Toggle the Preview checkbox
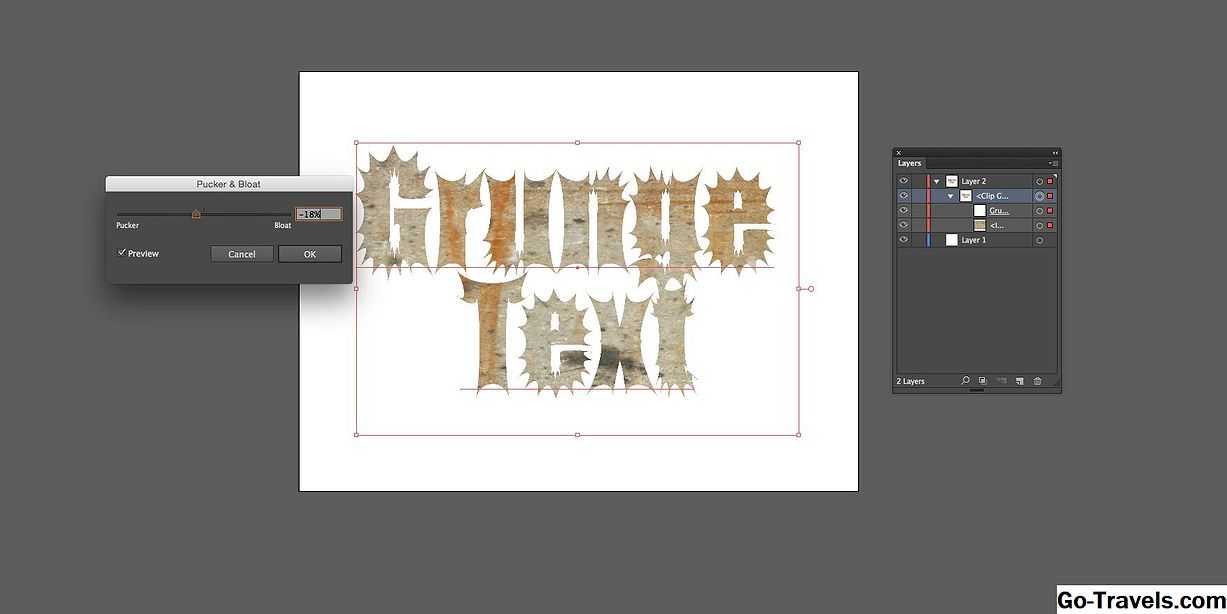The image size is (1227, 614). [x=122, y=253]
